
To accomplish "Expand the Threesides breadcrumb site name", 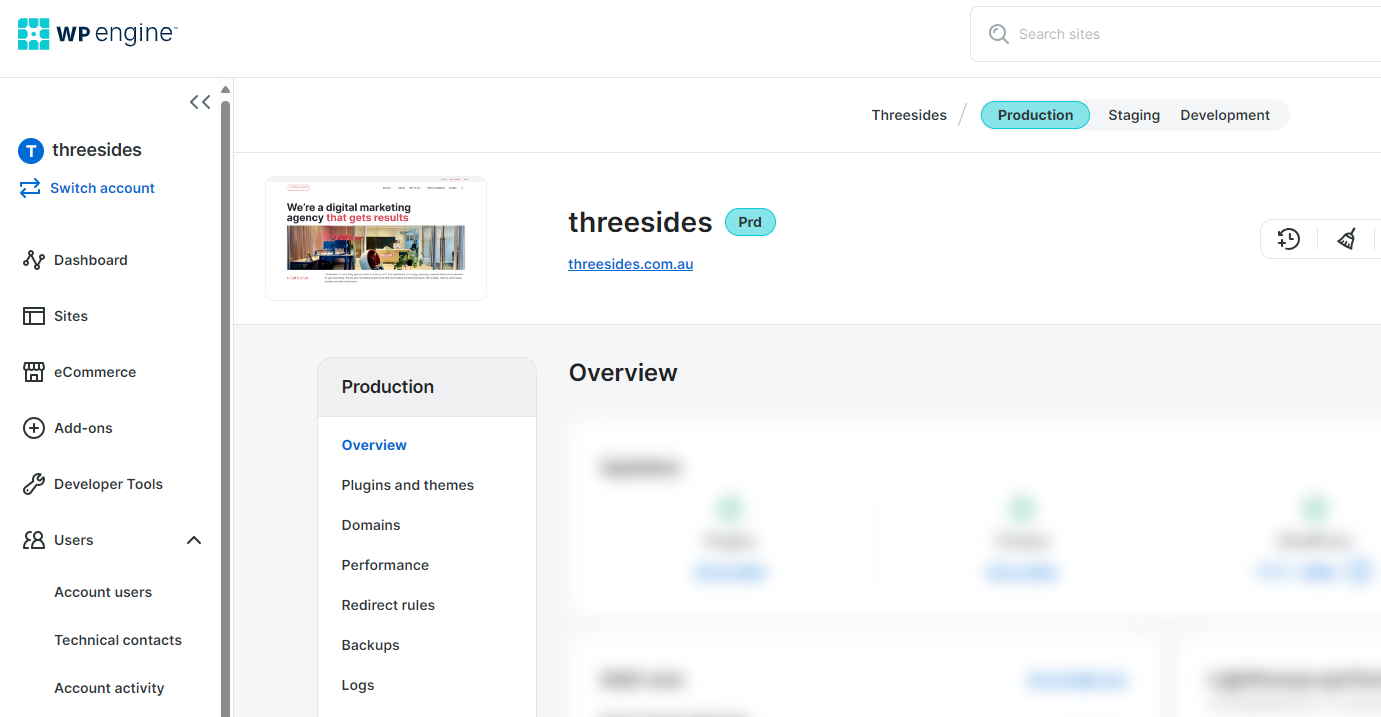I will (908, 115).
